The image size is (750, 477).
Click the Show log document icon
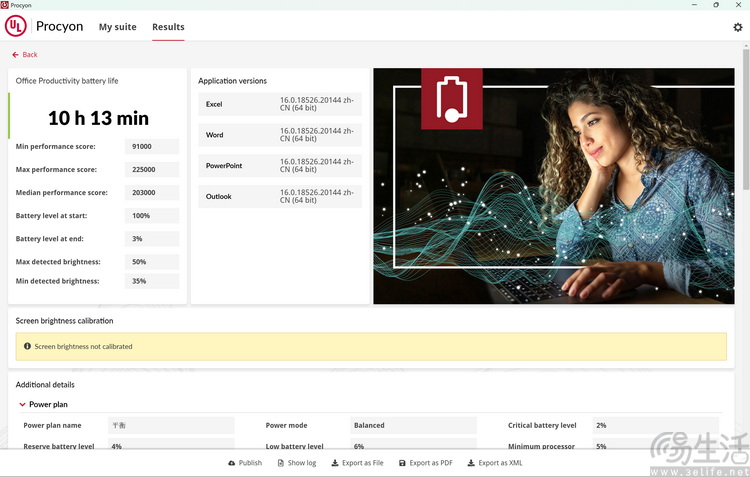281,463
